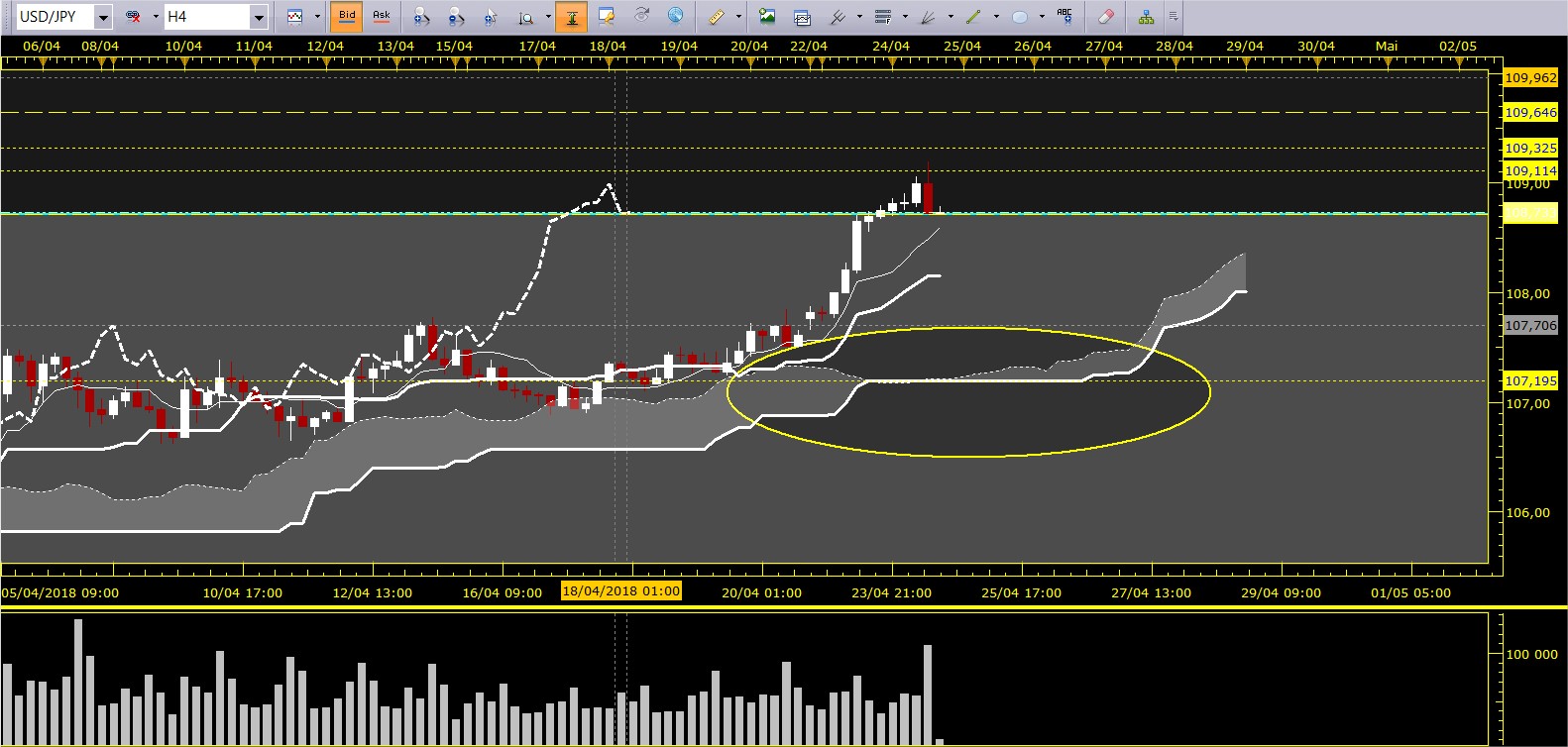
Task: Open the USD/JPY instrument dropdown
Action: click(103, 17)
